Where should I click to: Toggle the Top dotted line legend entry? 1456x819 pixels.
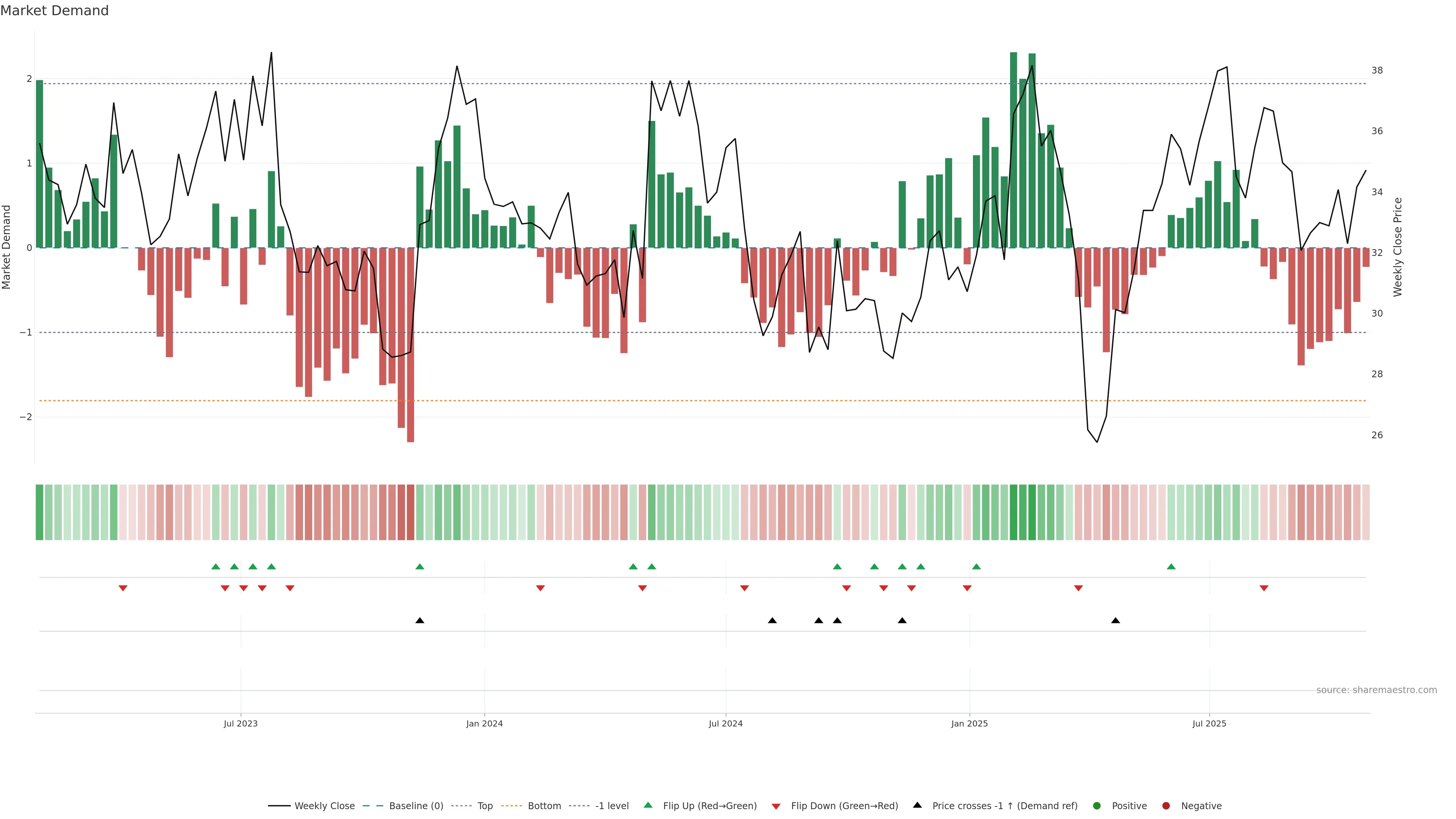tap(485, 805)
